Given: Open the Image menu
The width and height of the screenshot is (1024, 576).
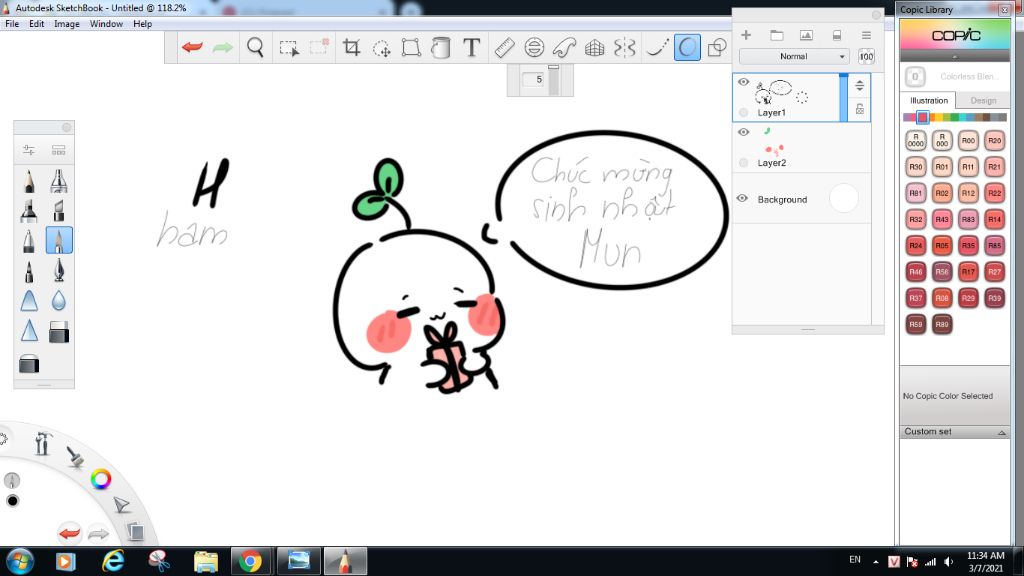Looking at the screenshot, I should (67, 24).
